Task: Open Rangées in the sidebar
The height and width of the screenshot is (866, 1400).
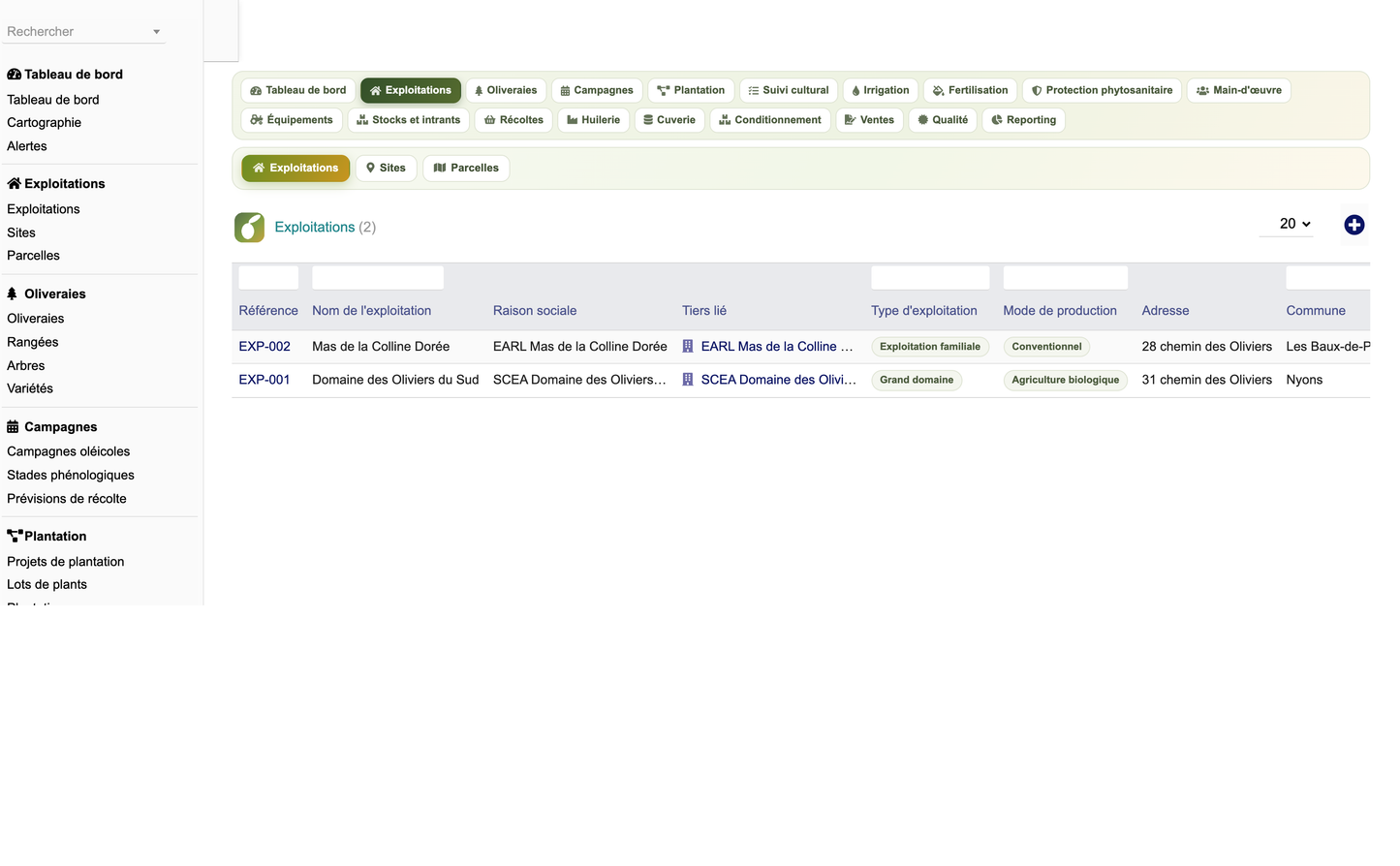Action: tap(33, 342)
